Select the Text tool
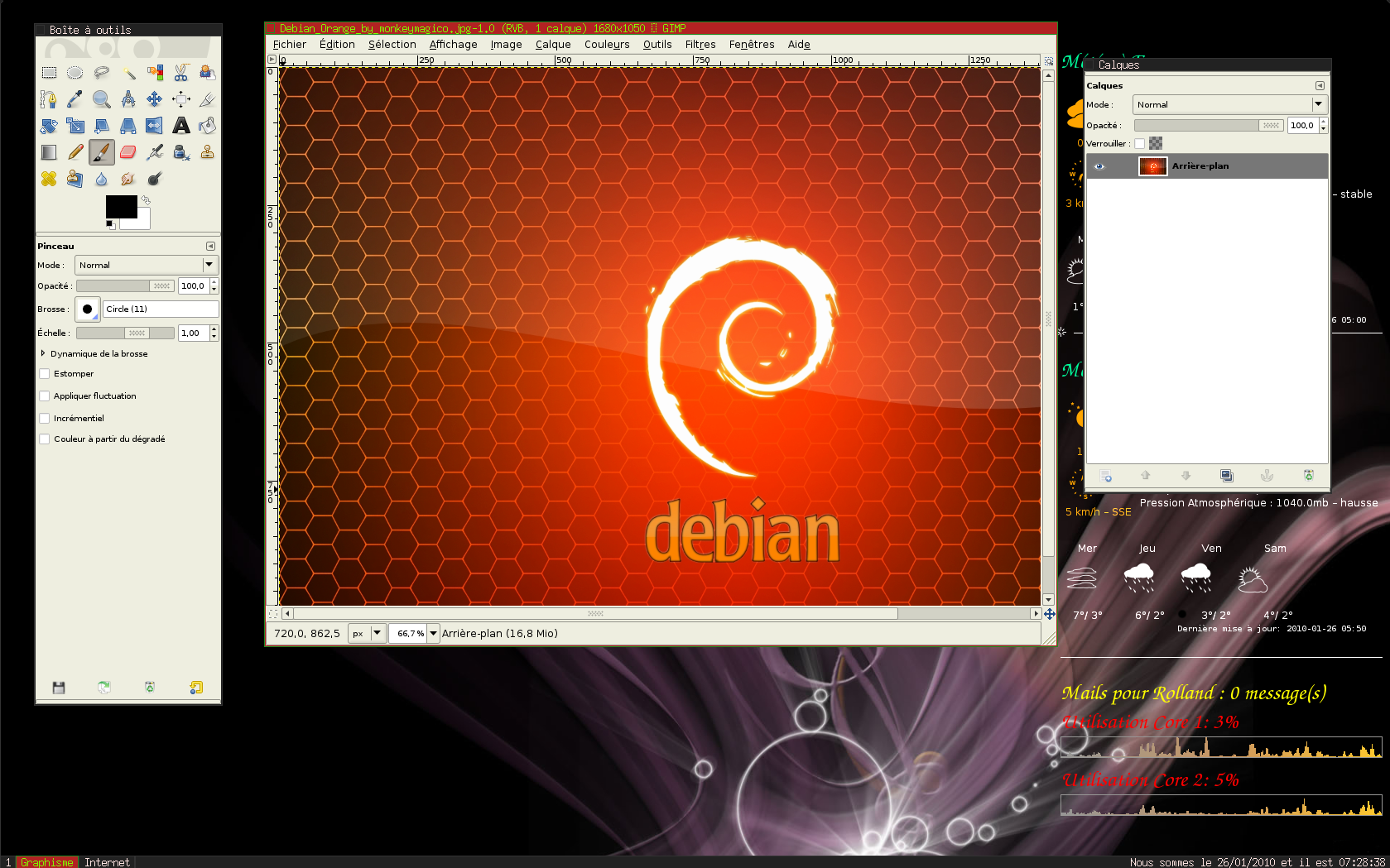 coord(181,126)
